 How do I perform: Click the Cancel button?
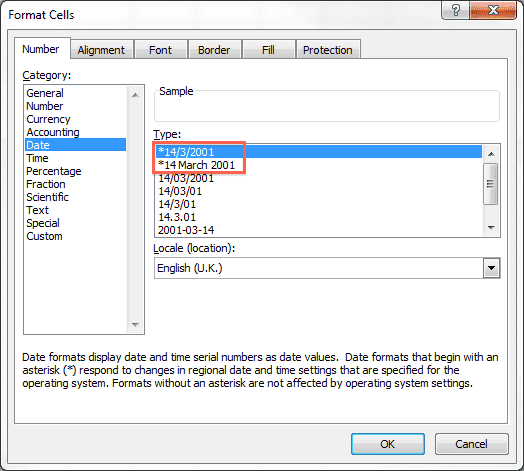pyautogui.click(x=472, y=444)
